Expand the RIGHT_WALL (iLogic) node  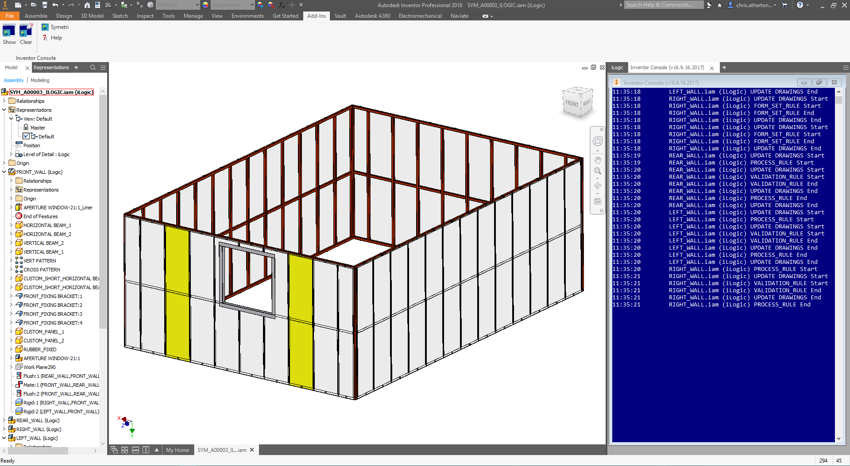(4, 429)
